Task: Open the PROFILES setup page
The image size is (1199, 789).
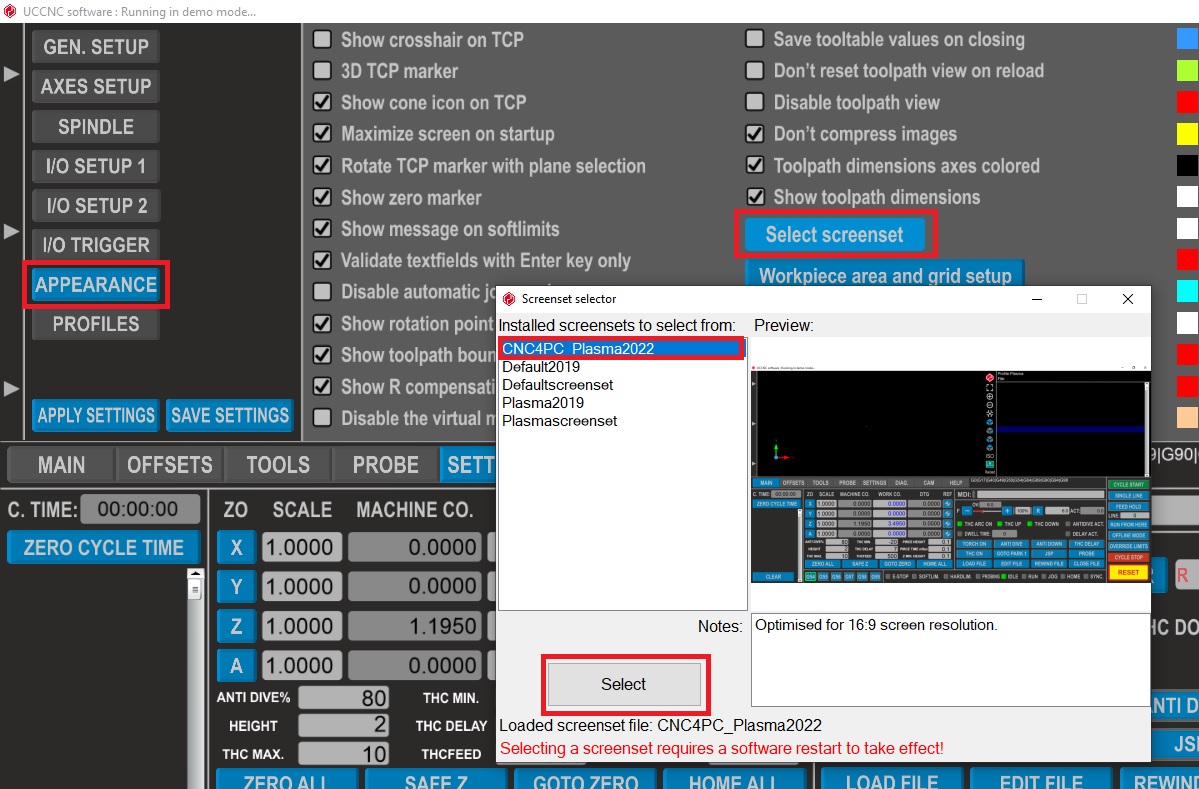Action: 96,324
